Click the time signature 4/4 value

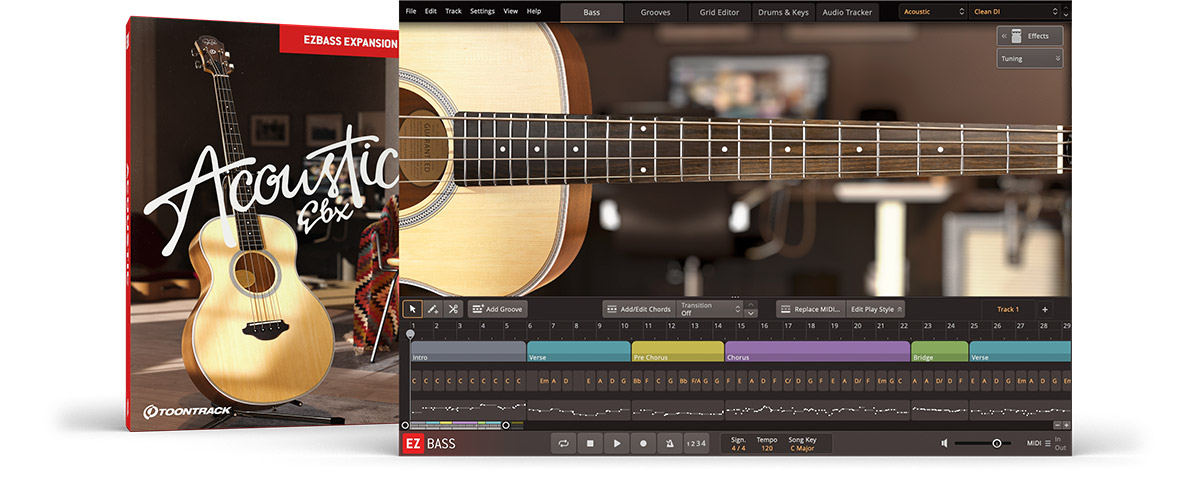point(738,448)
